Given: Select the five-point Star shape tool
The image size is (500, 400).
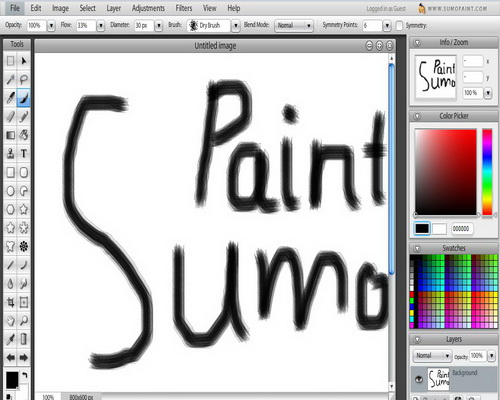Looking at the screenshot, I should [x=24, y=209].
